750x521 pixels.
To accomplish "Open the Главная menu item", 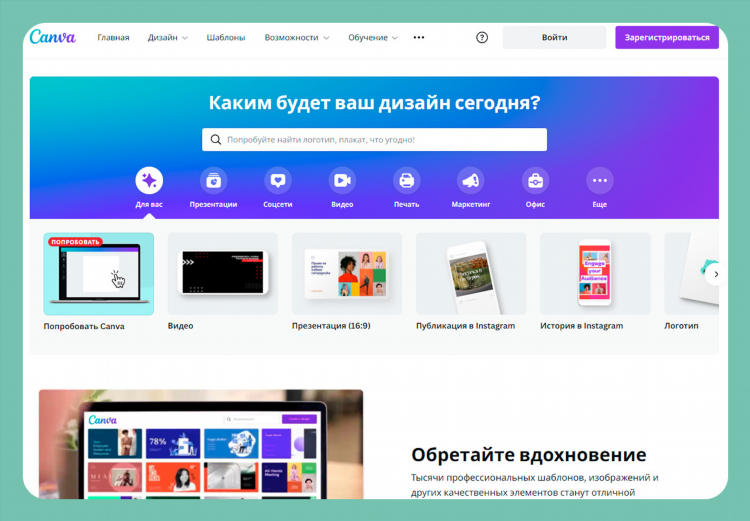I will click(113, 37).
